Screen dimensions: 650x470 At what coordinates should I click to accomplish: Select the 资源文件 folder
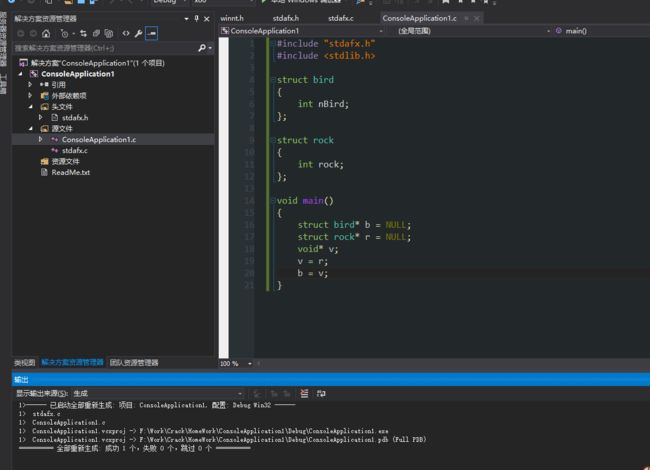click(65, 161)
